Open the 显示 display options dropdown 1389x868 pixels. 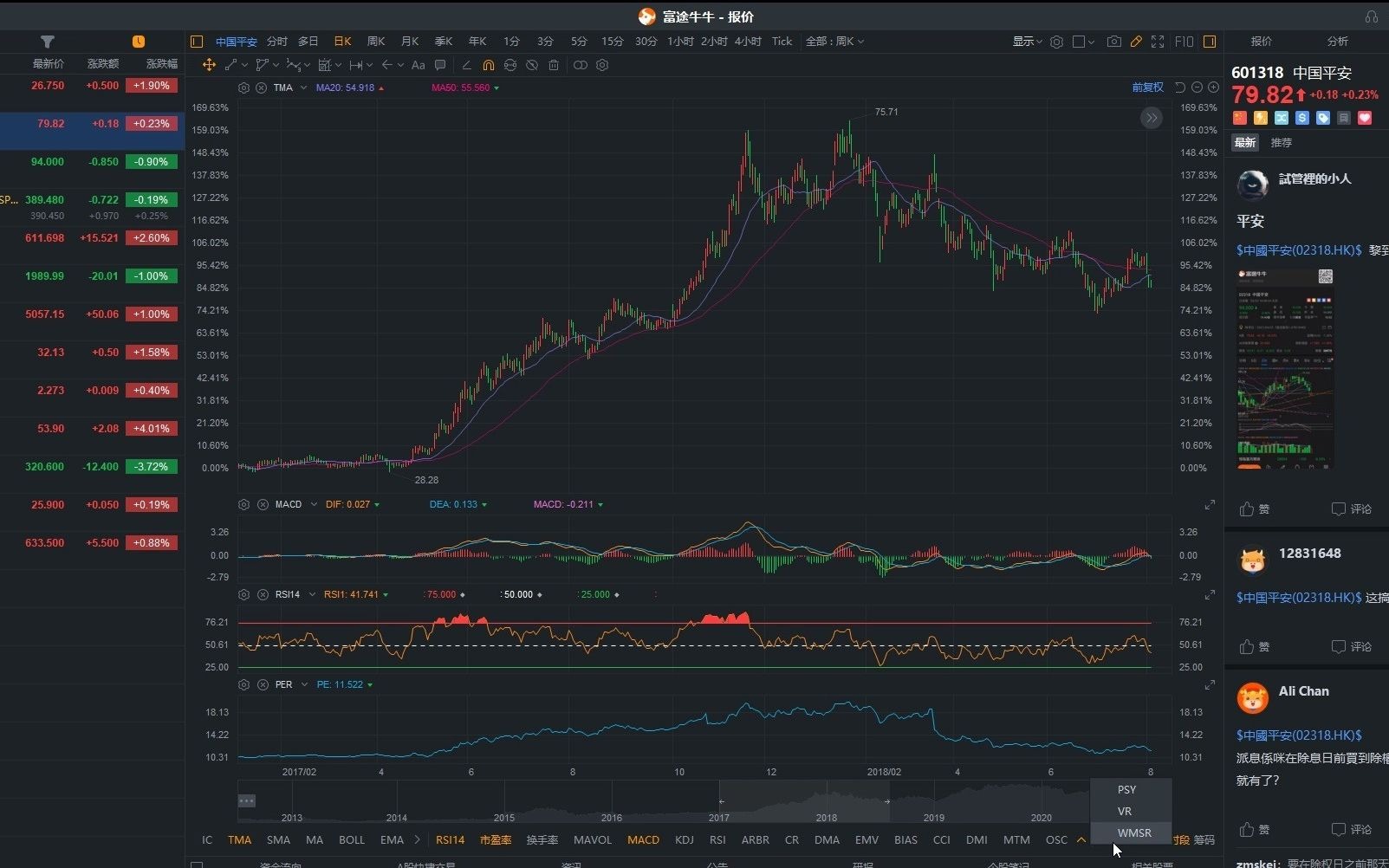[1026, 41]
